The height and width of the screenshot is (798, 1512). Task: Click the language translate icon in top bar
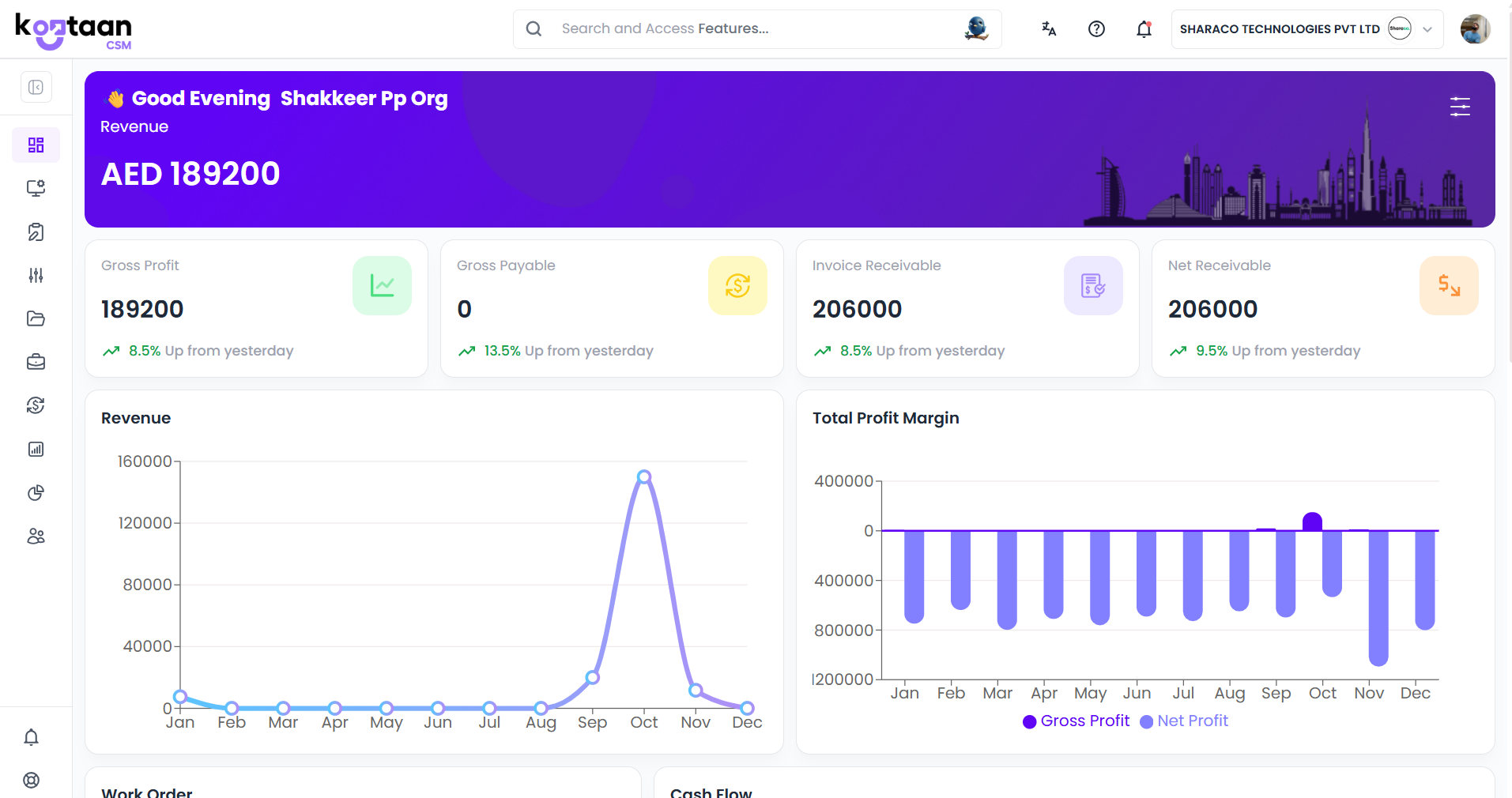[1048, 28]
